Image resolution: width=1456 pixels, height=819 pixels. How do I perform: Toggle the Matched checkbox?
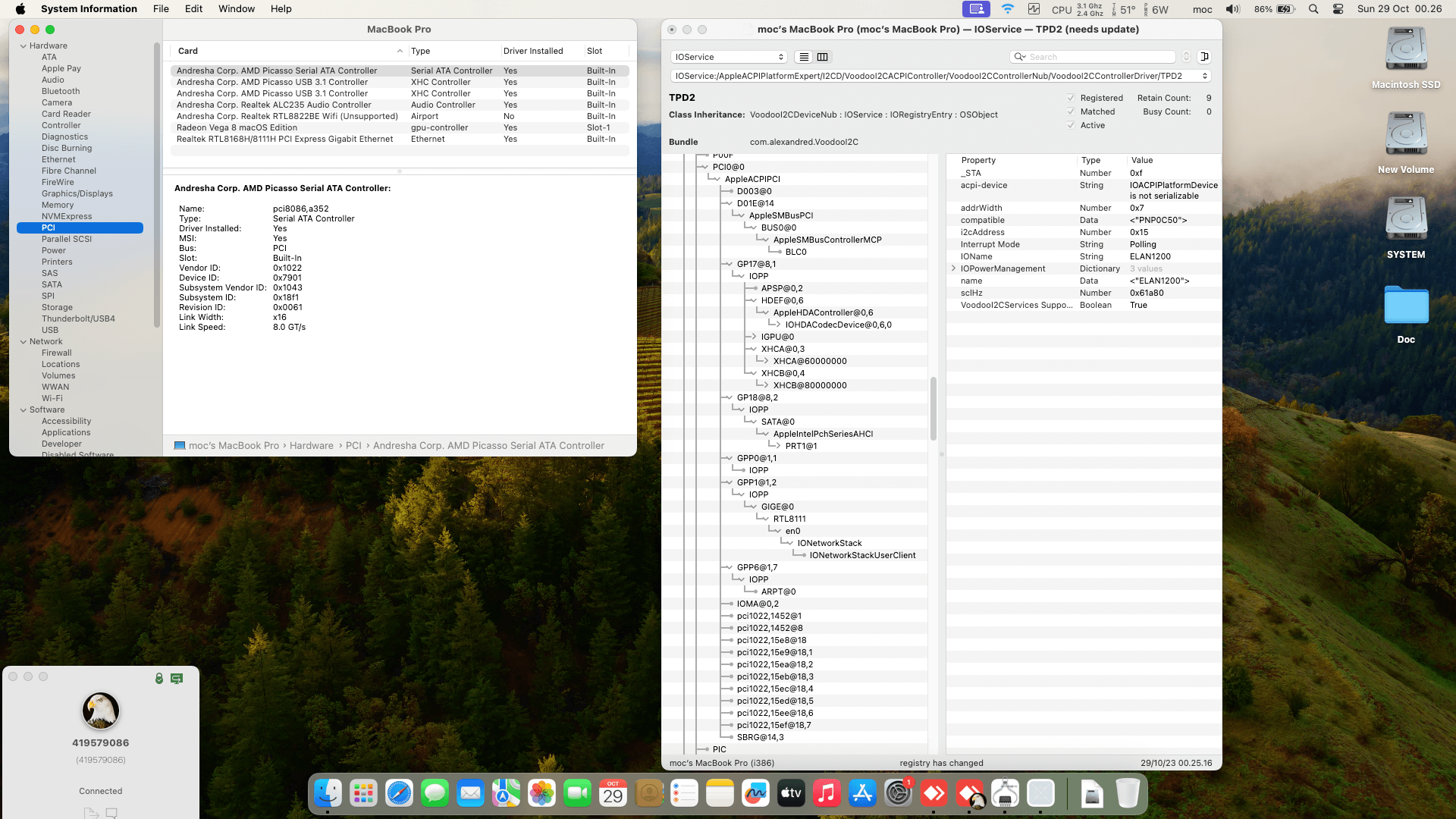coord(1071,111)
